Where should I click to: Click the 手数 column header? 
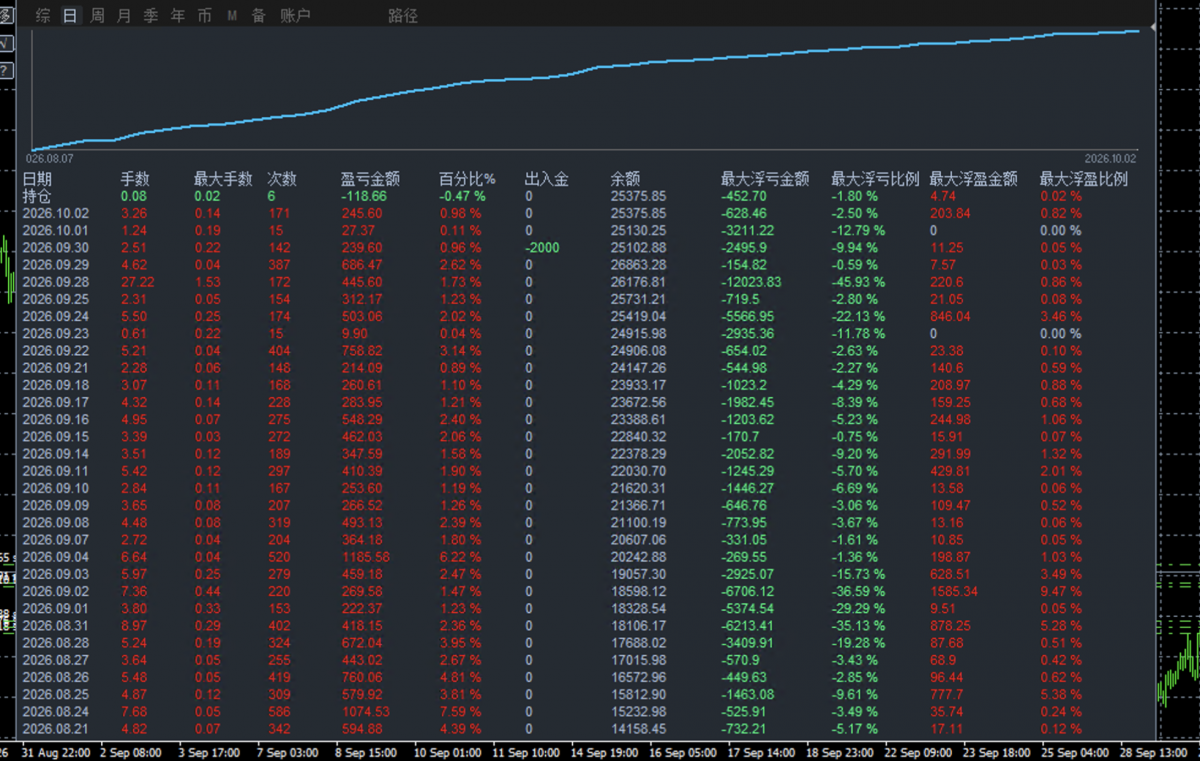pos(135,179)
